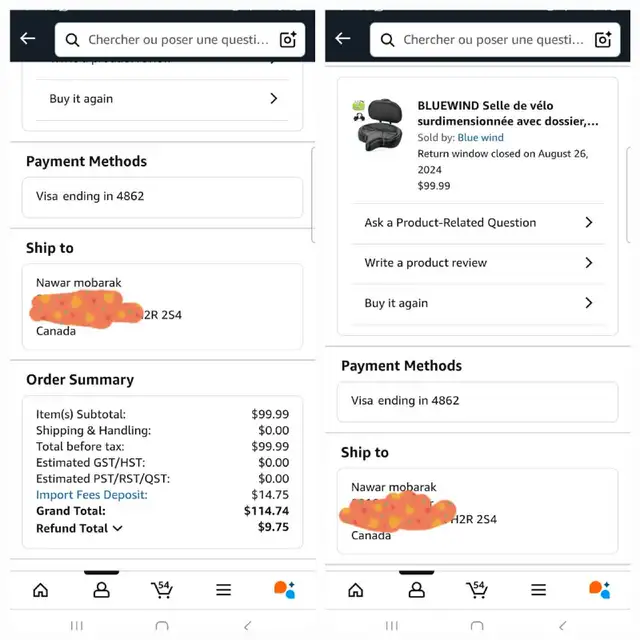Focus the left search field
Screen dimensions: 640x640
[x=180, y=40]
